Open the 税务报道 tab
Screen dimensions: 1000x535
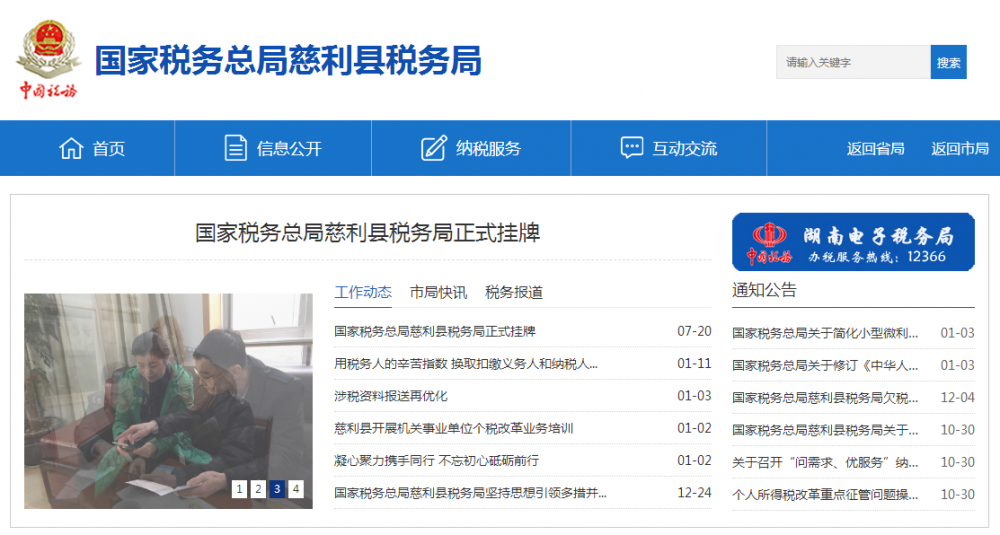click(514, 292)
